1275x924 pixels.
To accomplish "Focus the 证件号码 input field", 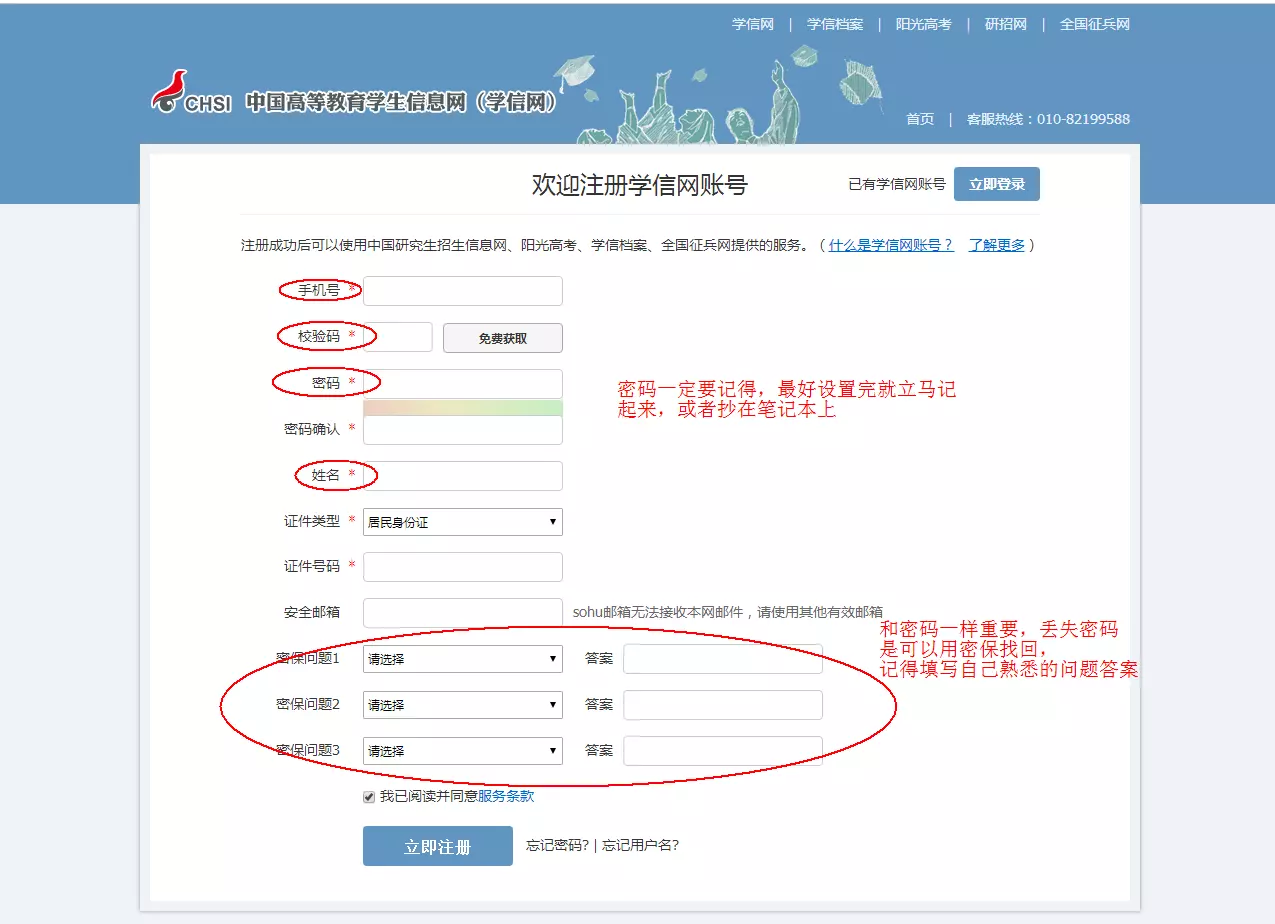I will click(x=463, y=567).
